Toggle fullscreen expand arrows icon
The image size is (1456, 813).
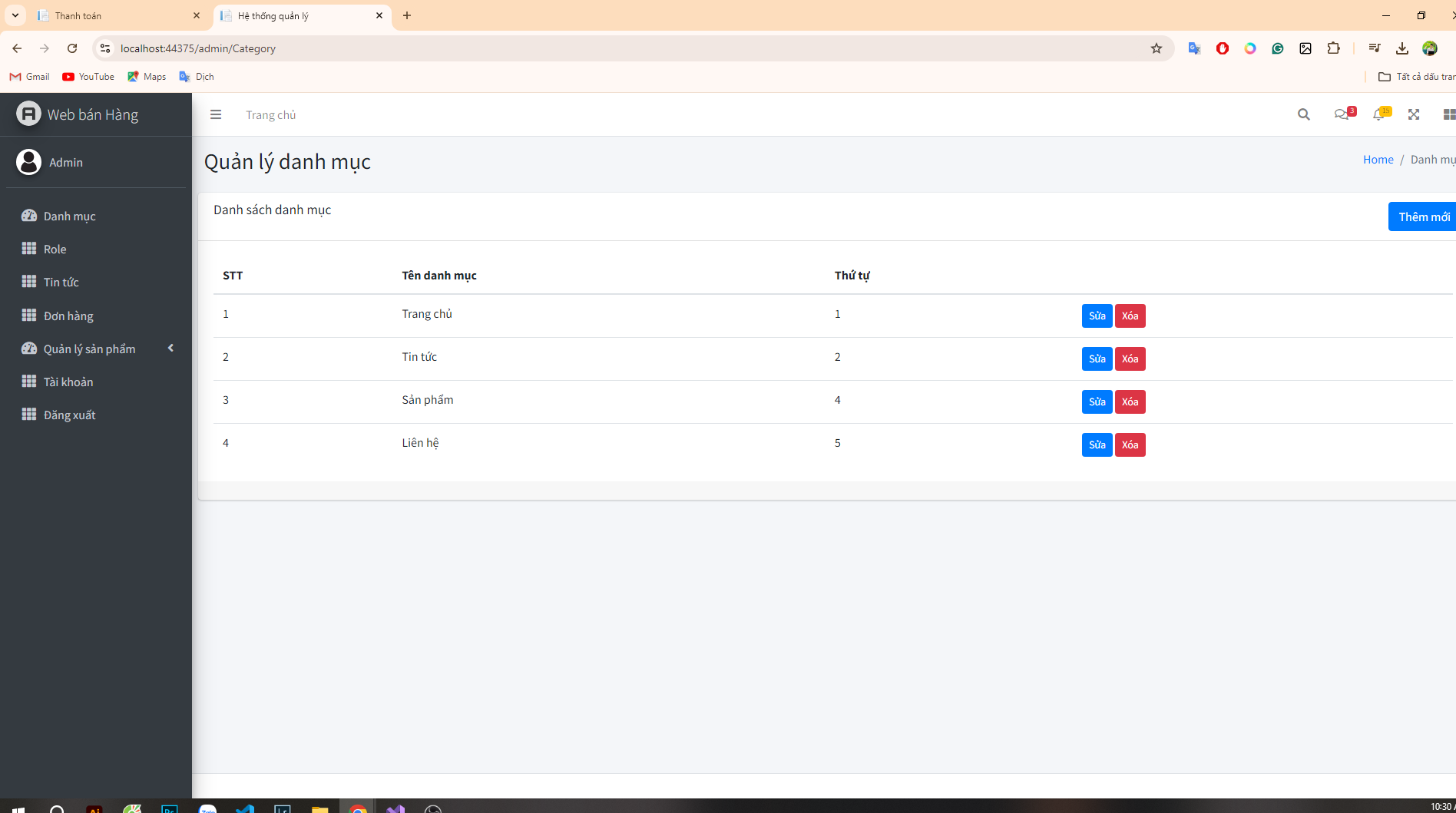1413,114
